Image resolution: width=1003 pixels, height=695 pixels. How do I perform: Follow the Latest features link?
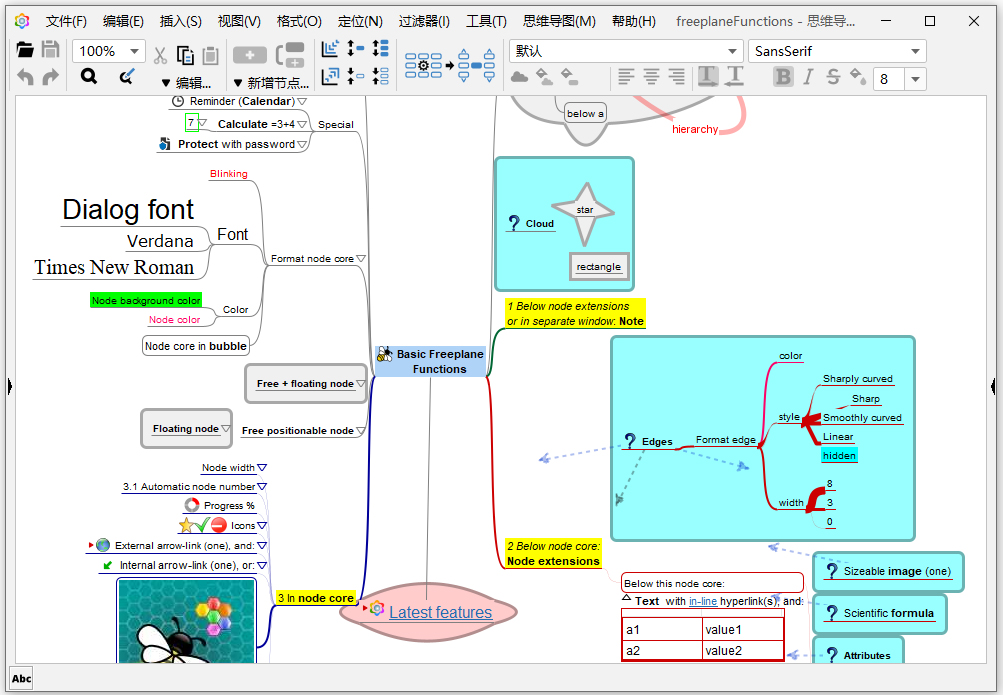coord(440,612)
